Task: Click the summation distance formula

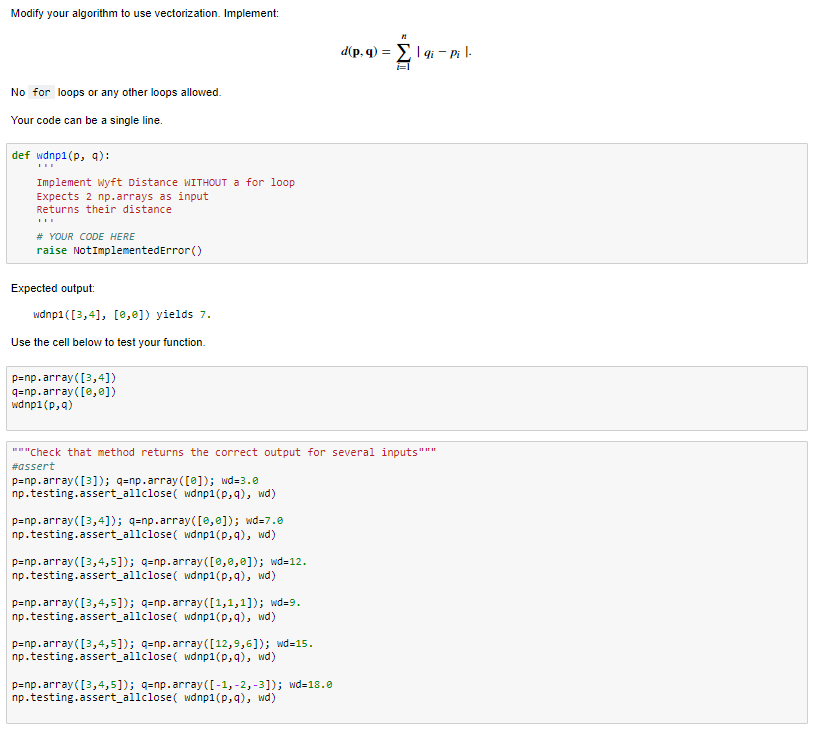Action: [406, 51]
